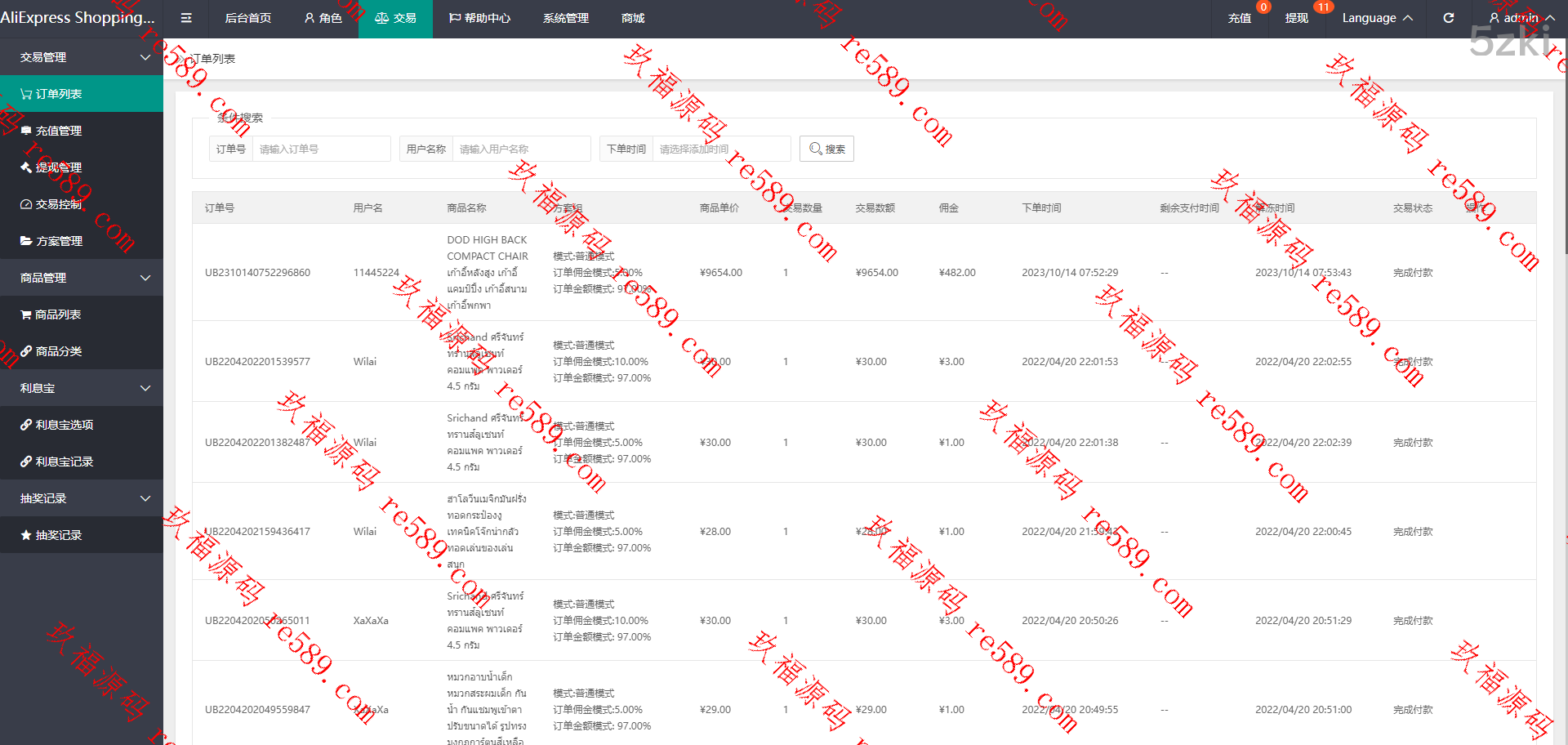Image resolution: width=1568 pixels, height=745 pixels.
Task: Switch to 系统管理 top menu
Action: click(x=565, y=18)
